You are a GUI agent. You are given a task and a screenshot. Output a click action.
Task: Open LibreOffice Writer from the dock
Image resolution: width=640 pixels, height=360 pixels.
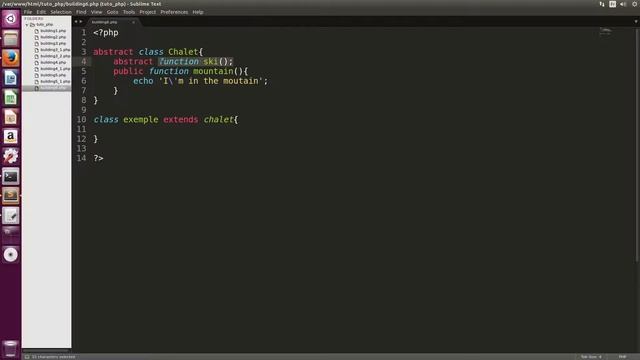tap(11, 78)
